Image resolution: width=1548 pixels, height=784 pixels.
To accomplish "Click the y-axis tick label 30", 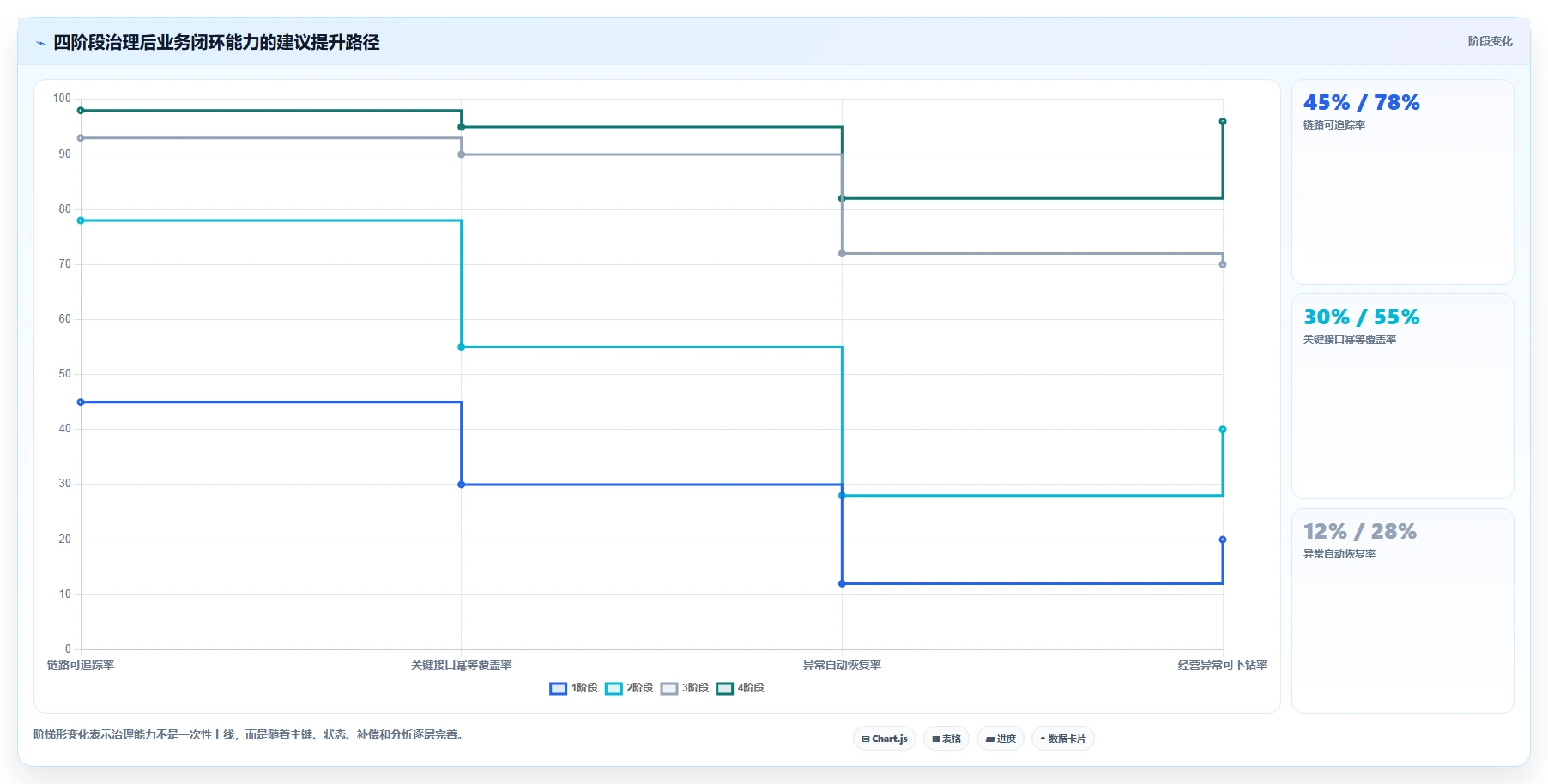I will point(65,484).
